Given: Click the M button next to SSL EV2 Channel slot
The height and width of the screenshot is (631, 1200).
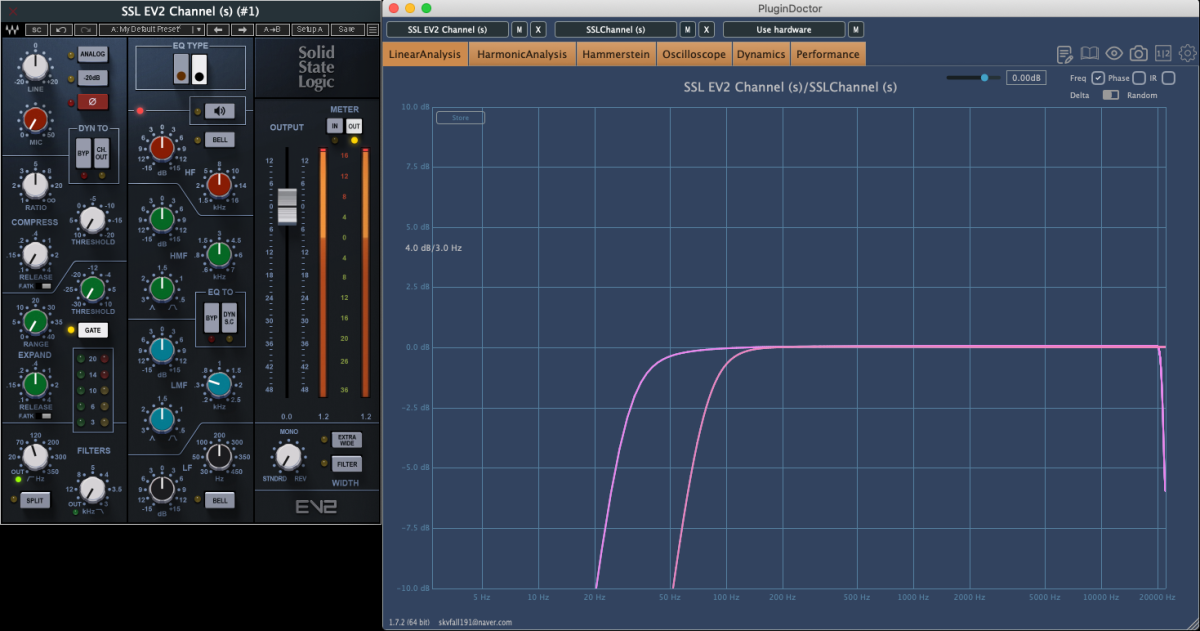Looking at the screenshot, I should coord(520,29).
